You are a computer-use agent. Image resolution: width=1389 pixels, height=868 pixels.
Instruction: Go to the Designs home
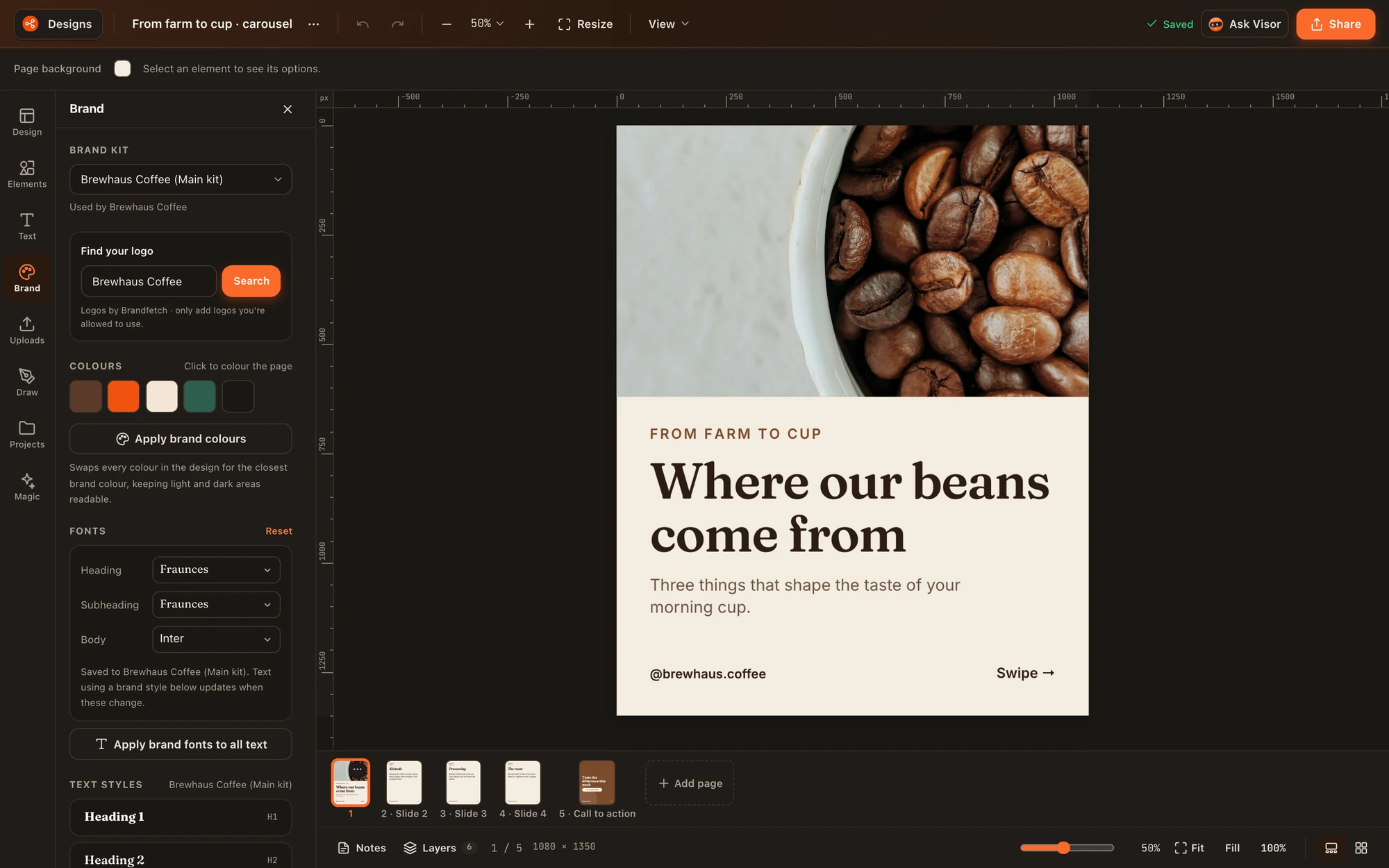(x=58, y=24)
